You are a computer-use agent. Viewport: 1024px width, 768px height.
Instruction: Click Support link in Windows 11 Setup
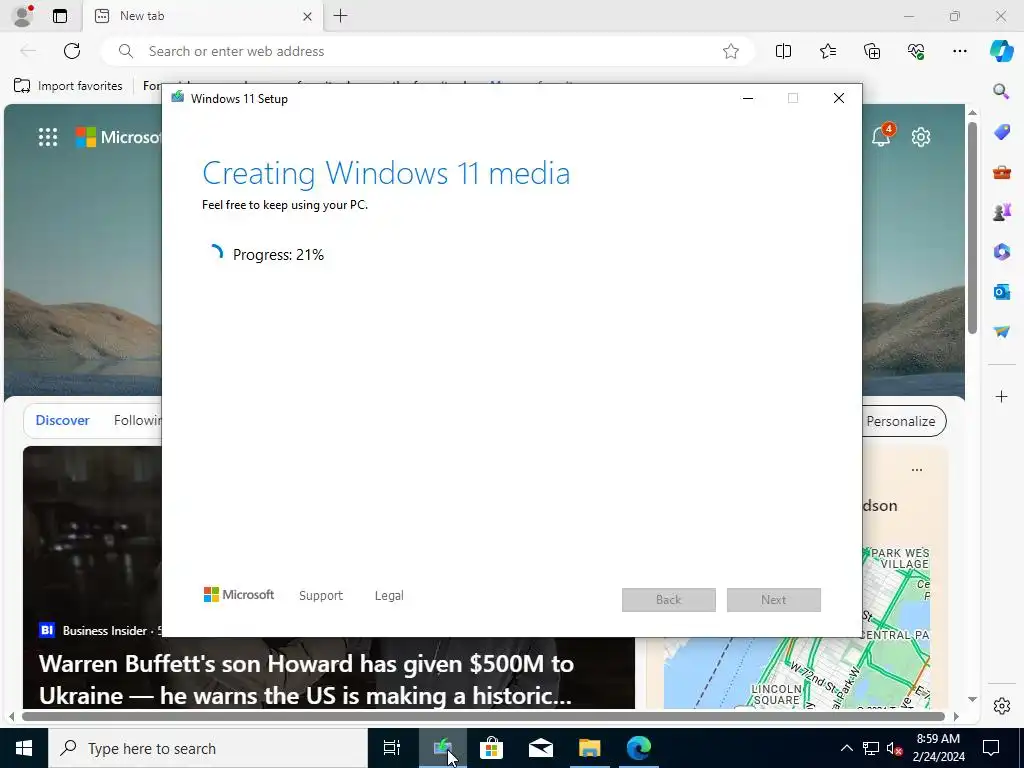point(321,596)
